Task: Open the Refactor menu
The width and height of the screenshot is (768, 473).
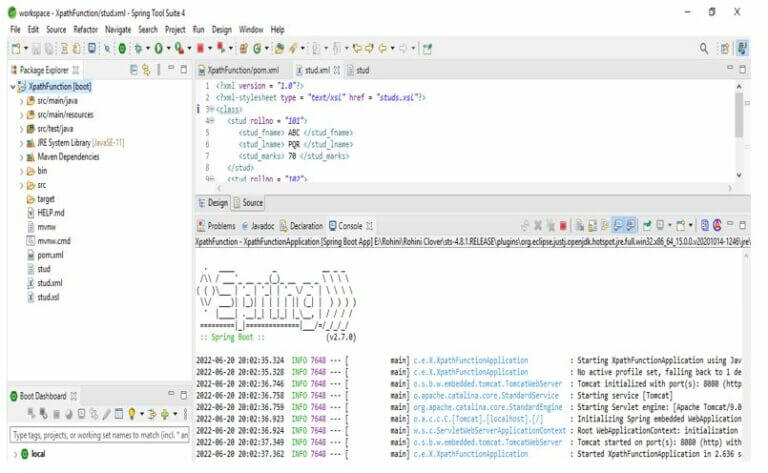Action: 85,29
